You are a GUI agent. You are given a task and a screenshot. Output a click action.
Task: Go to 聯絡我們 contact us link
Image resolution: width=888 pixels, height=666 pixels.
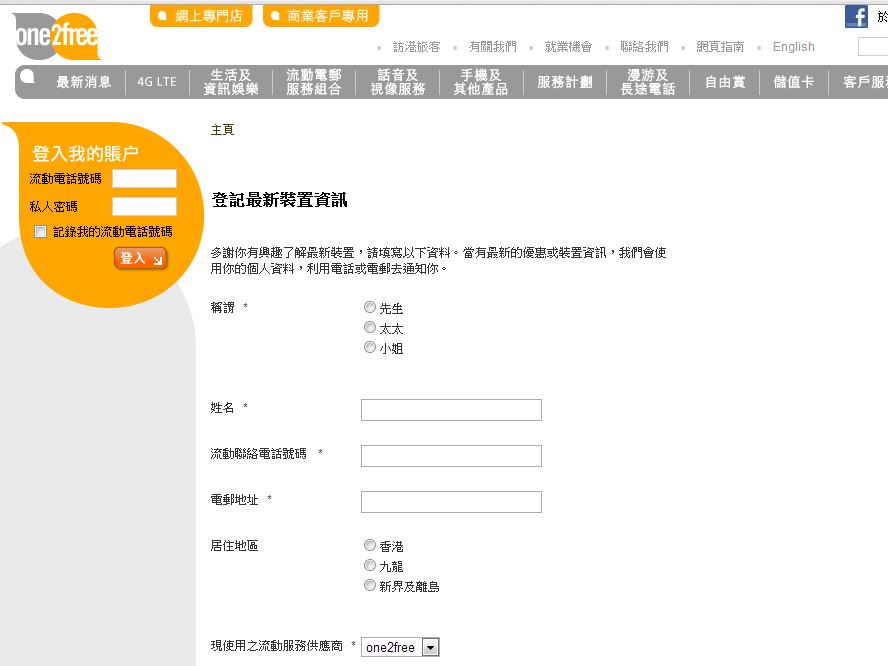tap(644, 47)
